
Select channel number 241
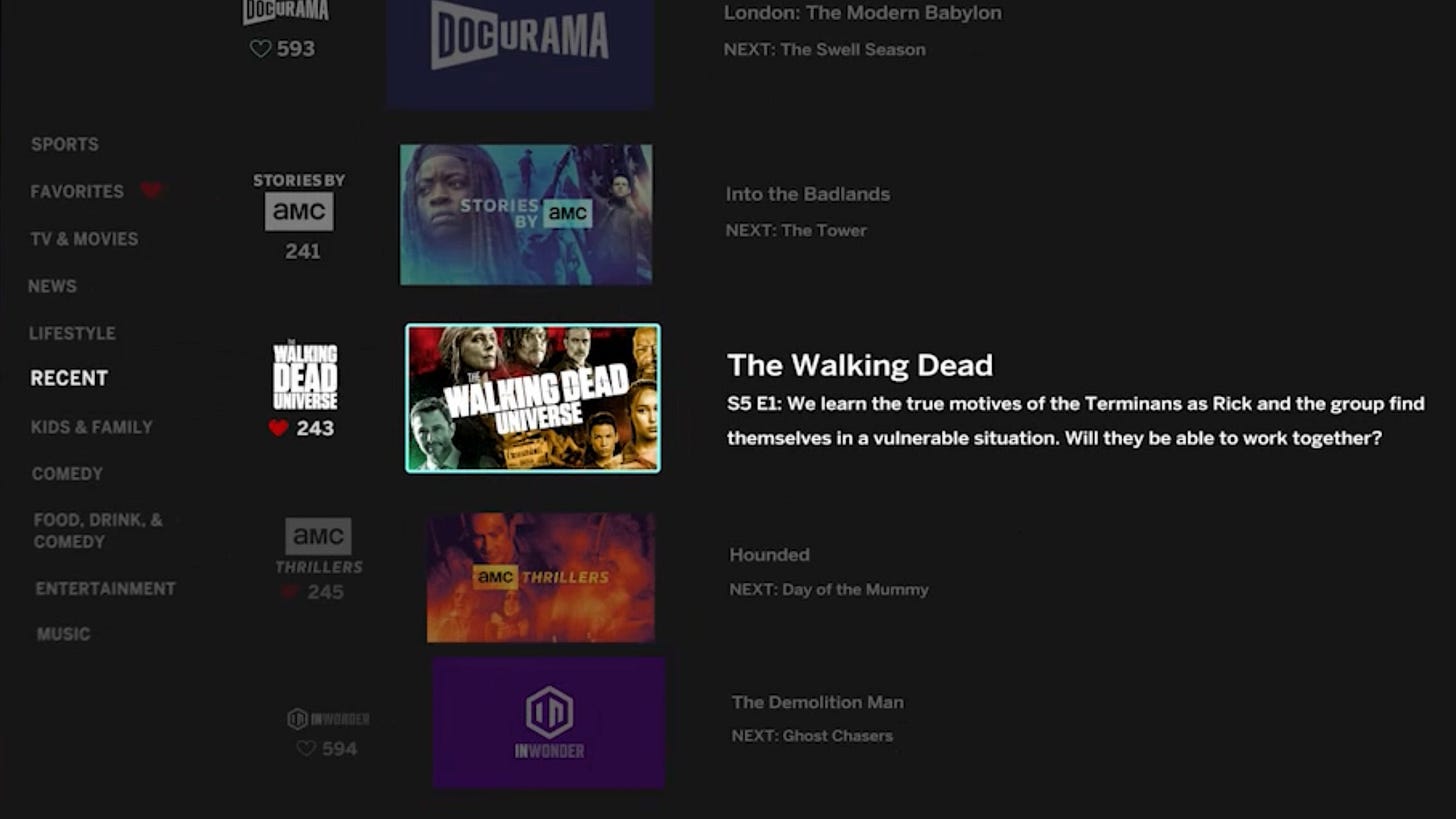coord(302,251)
